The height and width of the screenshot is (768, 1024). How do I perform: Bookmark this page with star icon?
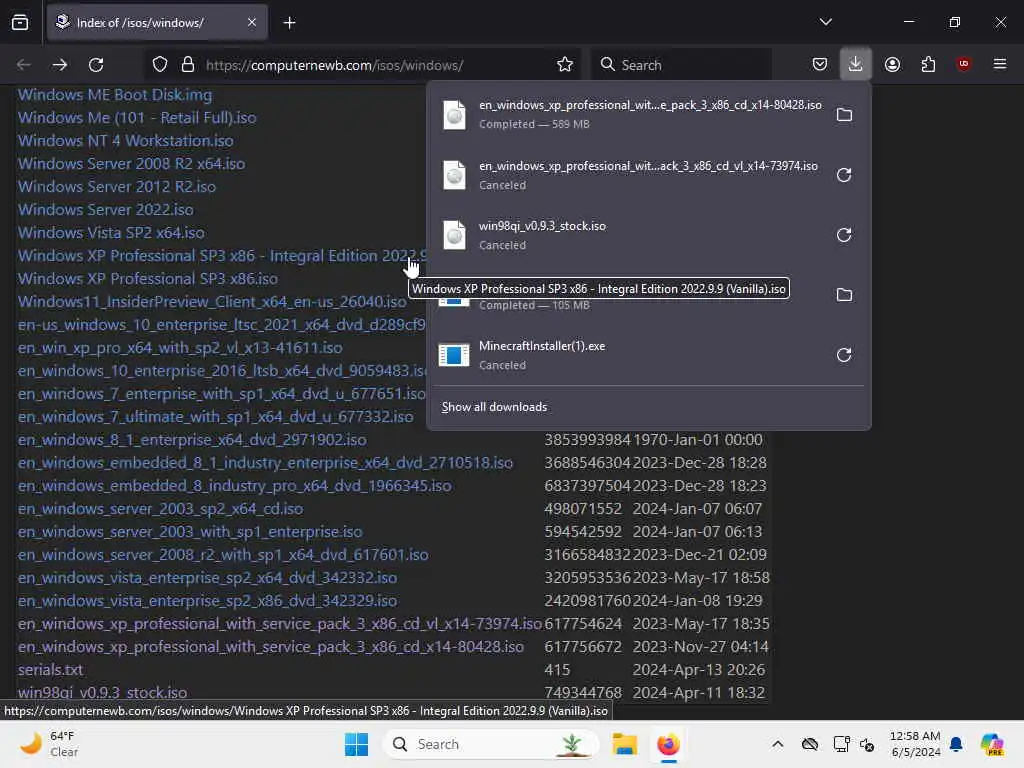coord(565,65)
